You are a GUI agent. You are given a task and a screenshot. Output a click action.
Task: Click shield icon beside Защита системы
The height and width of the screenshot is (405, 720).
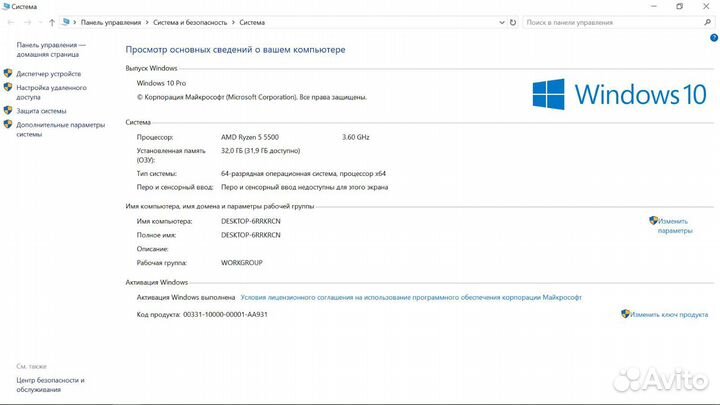point(8,110)
